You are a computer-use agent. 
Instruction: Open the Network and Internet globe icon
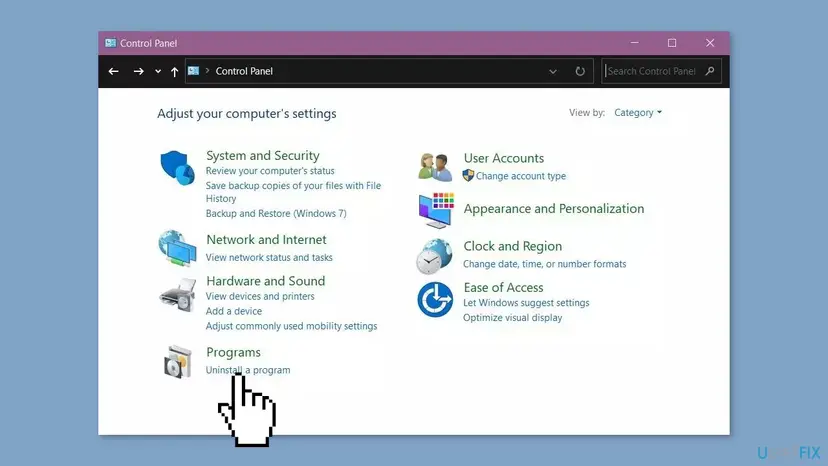point(177,248)
